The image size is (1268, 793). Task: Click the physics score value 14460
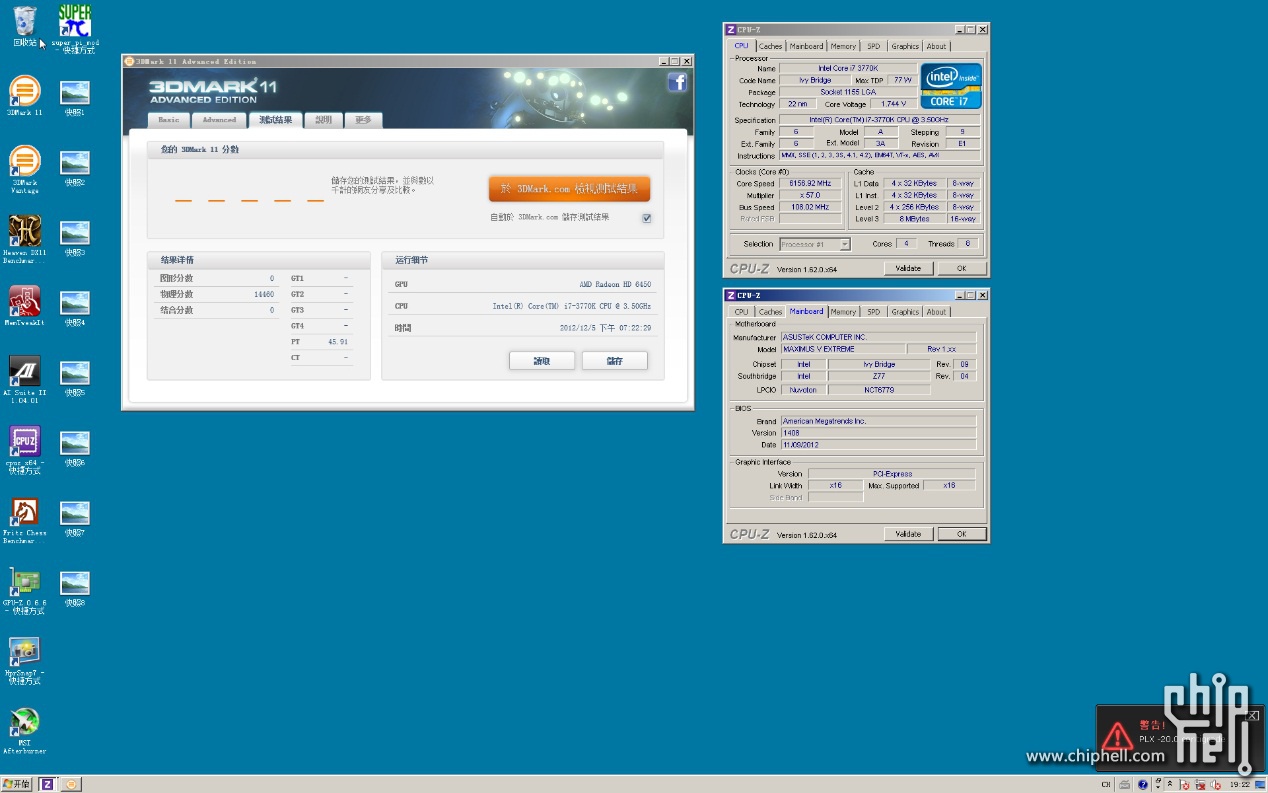pyautogui.click(x=264, y=295)
